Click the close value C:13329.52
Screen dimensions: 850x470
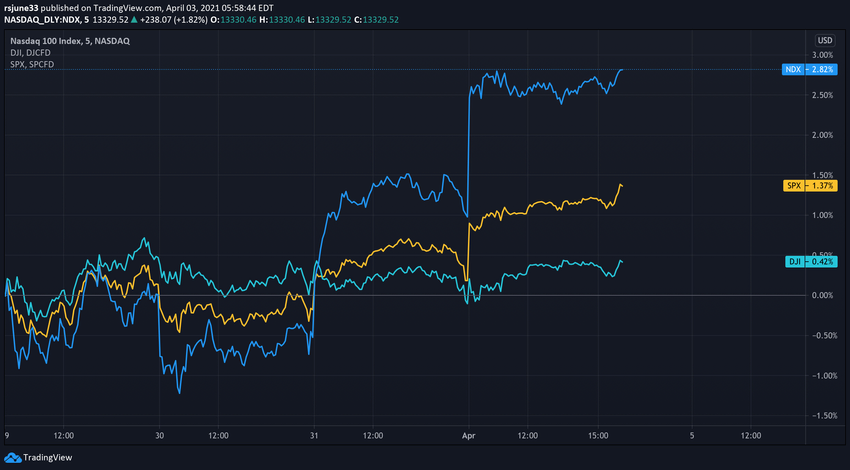tap(376, 20)
